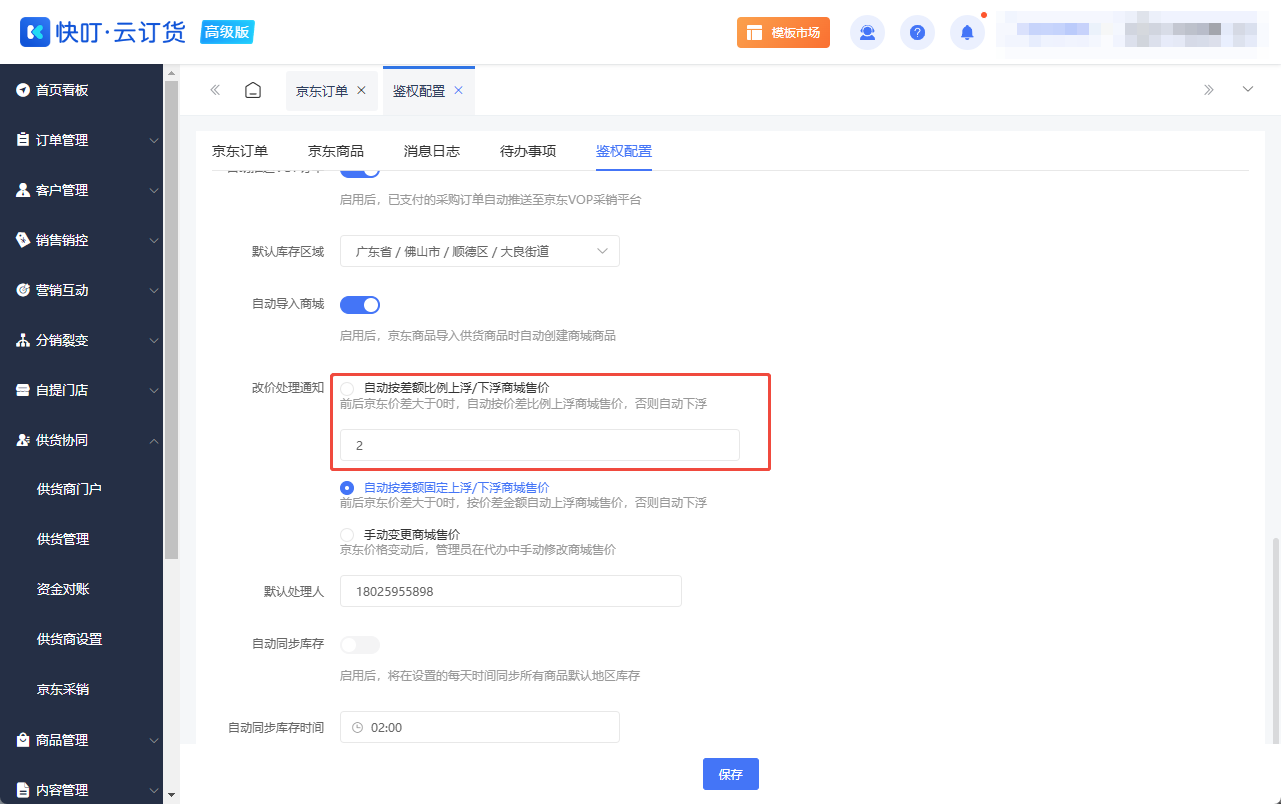This screenshot has height=804, width=1281.
Task: Open the customer service headset icon
Action: pyautogui.click(x=867, y=32)
